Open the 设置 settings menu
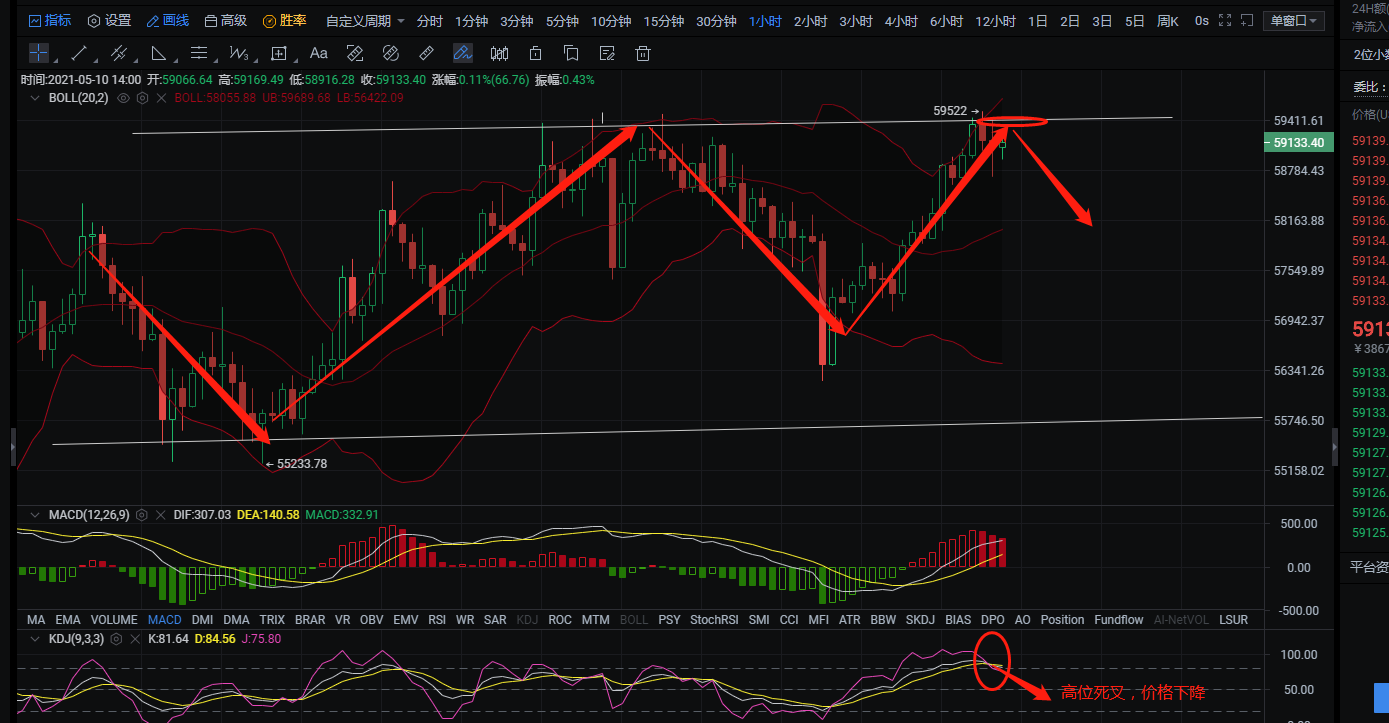 [110, 20]
